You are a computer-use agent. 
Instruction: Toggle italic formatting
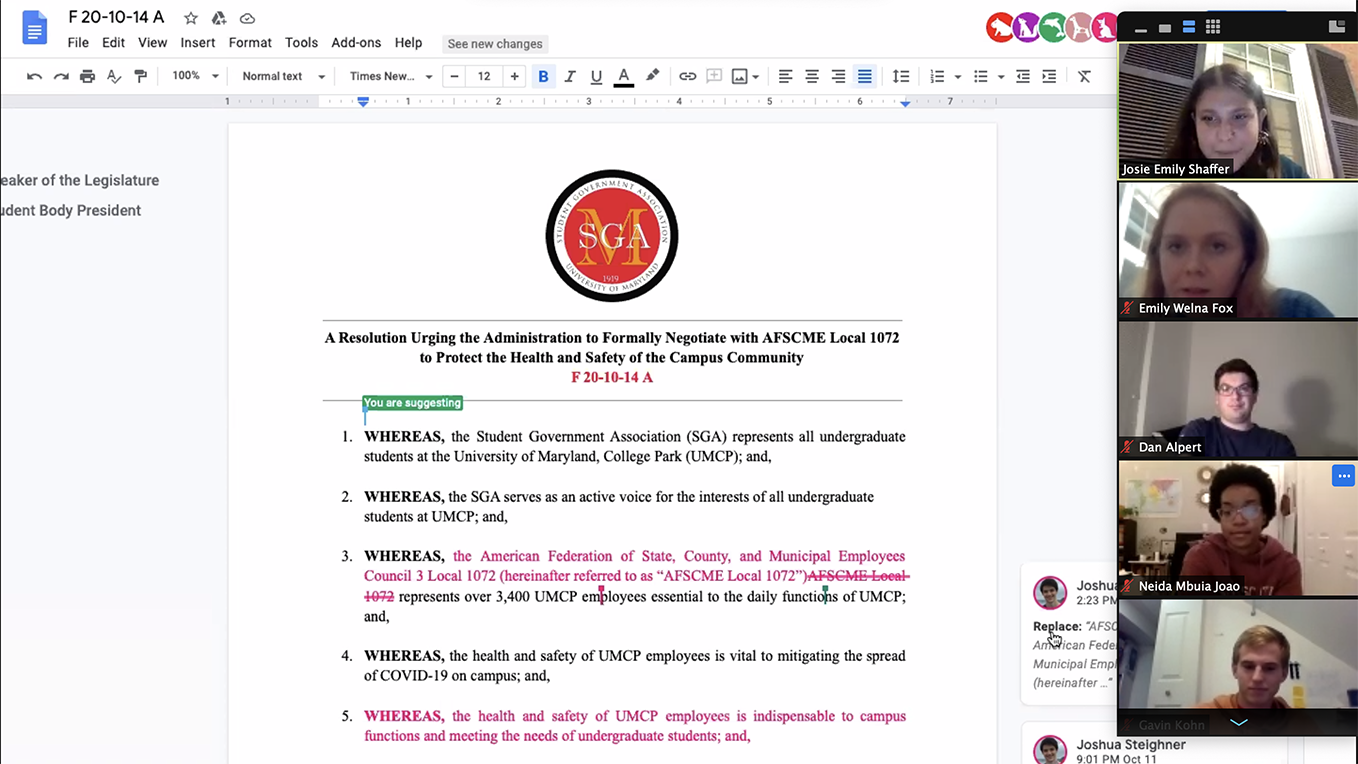pos(570,77)
